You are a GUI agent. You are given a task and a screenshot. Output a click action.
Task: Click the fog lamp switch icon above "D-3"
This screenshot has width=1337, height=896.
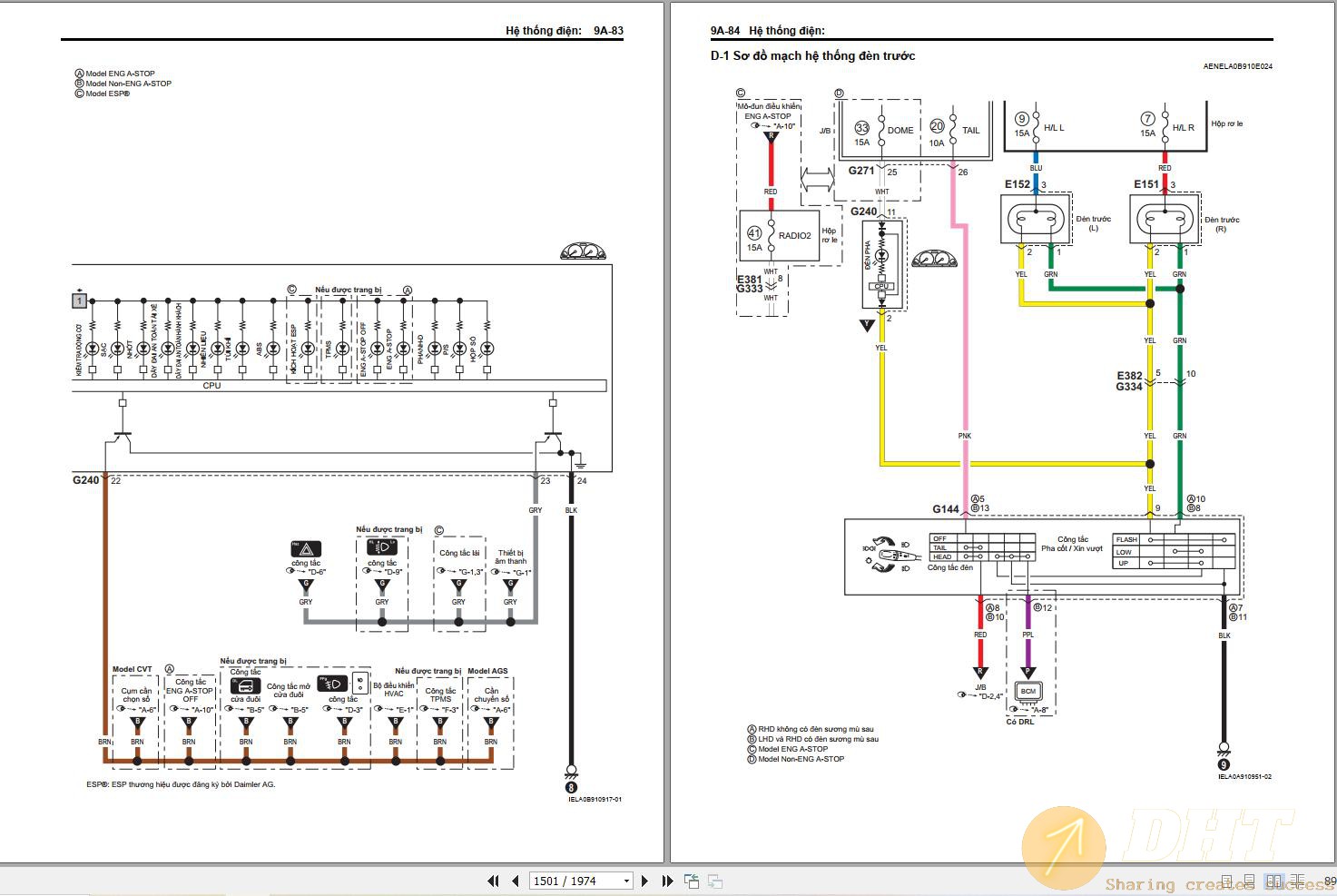tap(333, 684)
